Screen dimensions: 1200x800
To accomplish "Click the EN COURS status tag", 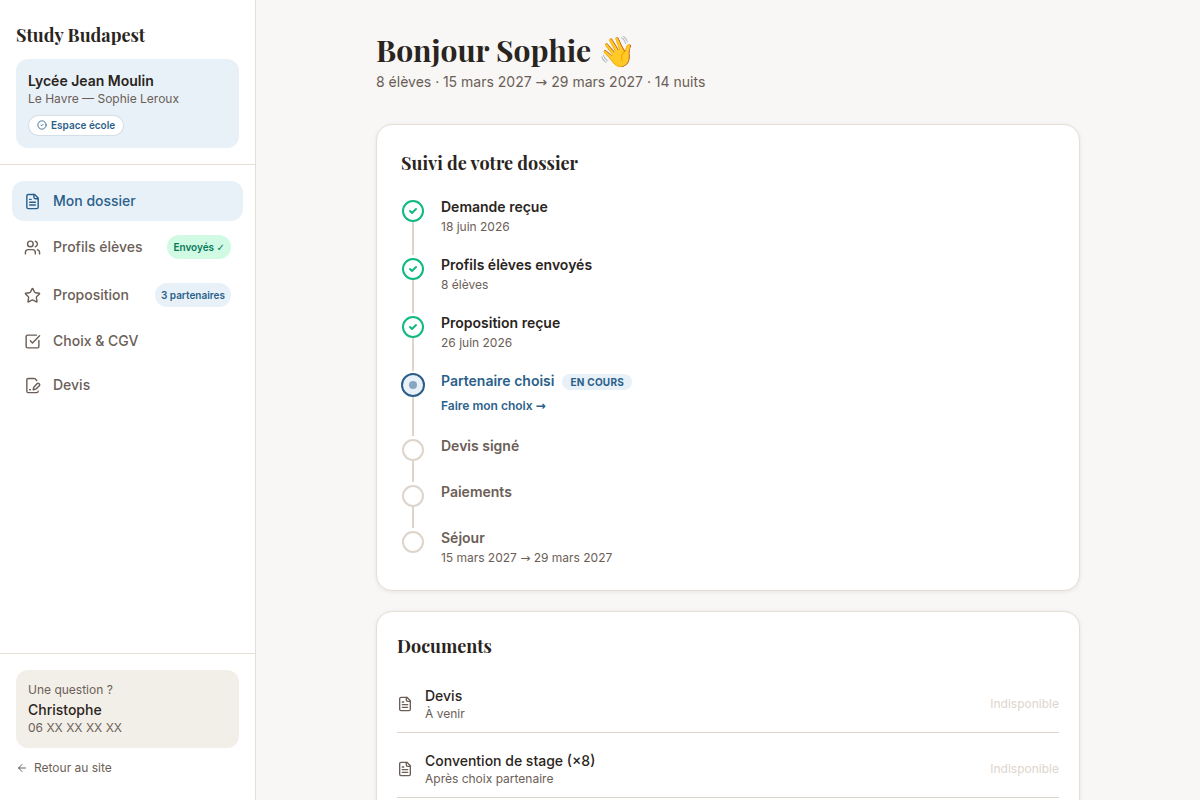I will click(x=597, y=382).
